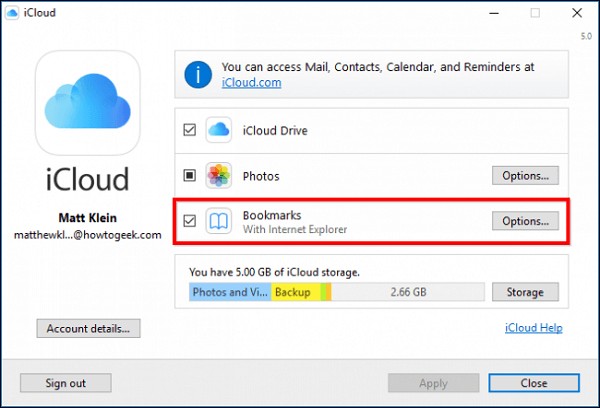The height and width of the screenshot is (408, 600).
Task: Click the Bookmarks book icon
Action: [219, 221]
